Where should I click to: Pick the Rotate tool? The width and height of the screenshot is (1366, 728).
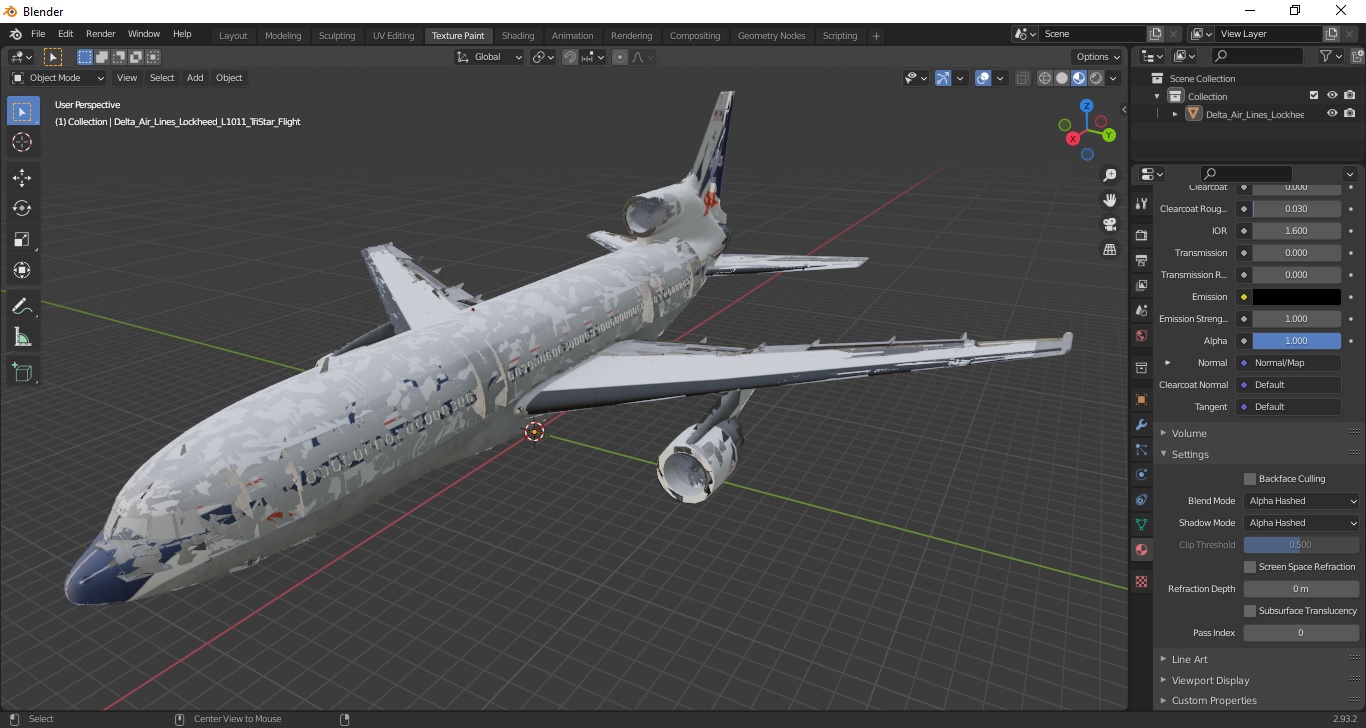point(22,208)
